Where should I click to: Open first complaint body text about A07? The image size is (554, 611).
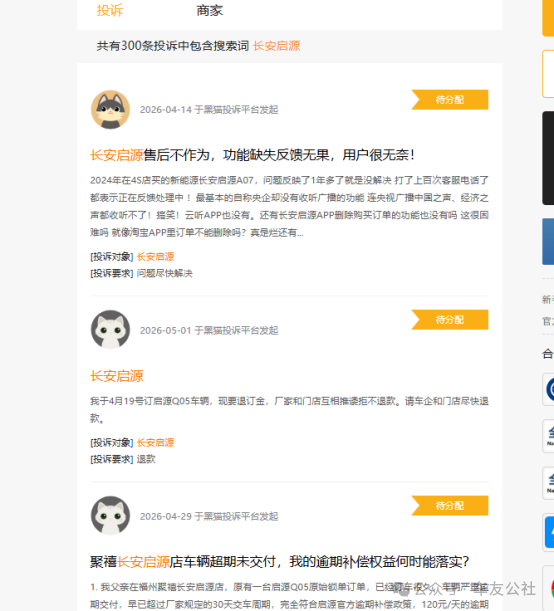[289, 207]
